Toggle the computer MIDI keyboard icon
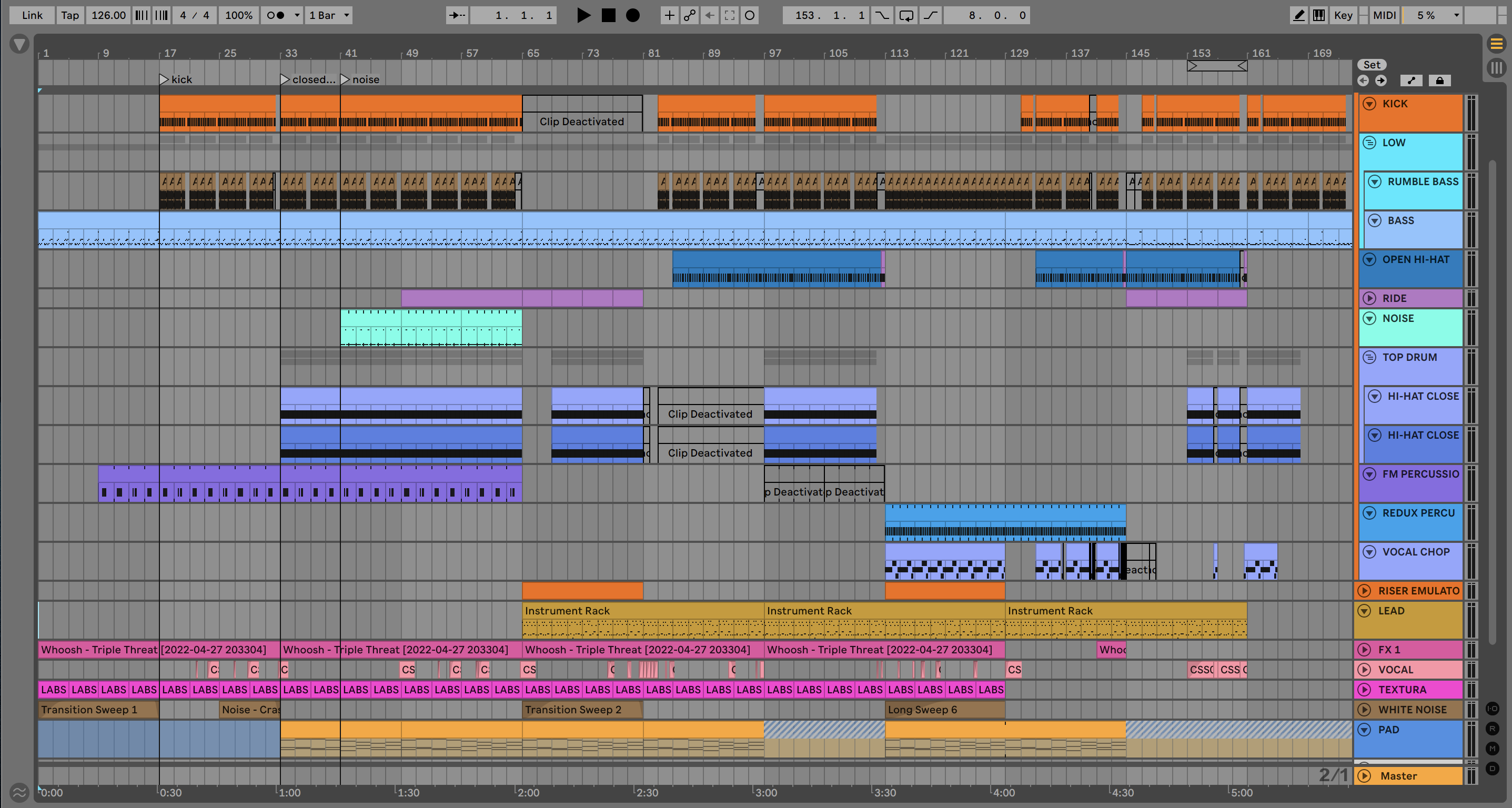This screenshot has height=808, width=1512. 1319,15
